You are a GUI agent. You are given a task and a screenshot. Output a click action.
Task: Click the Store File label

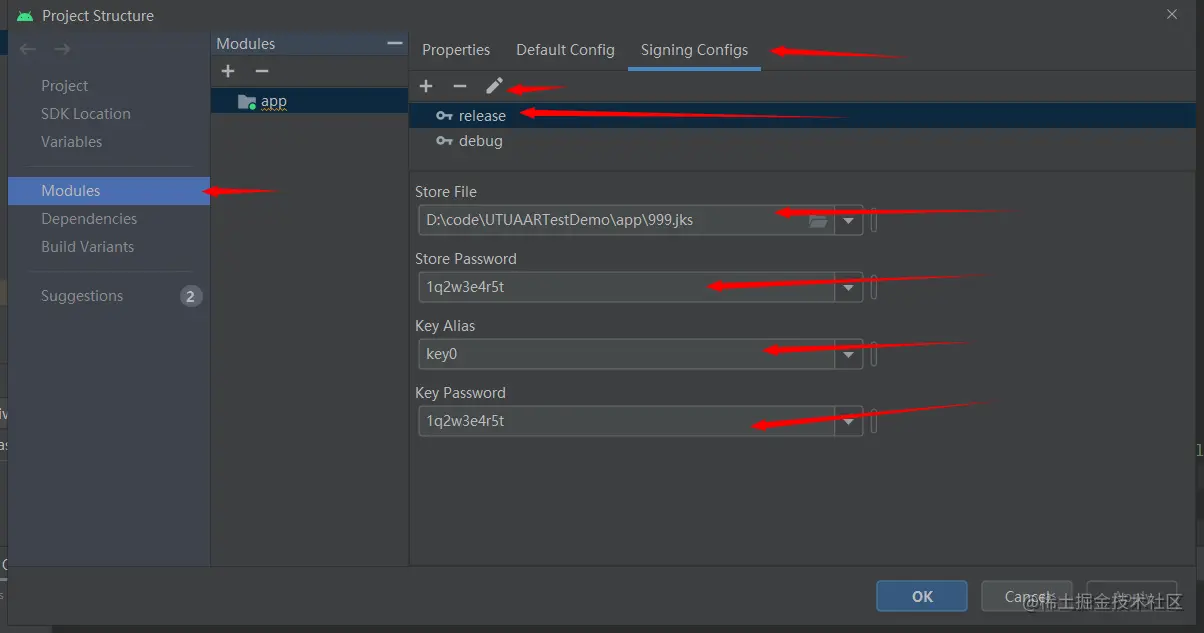coord(446,192)
